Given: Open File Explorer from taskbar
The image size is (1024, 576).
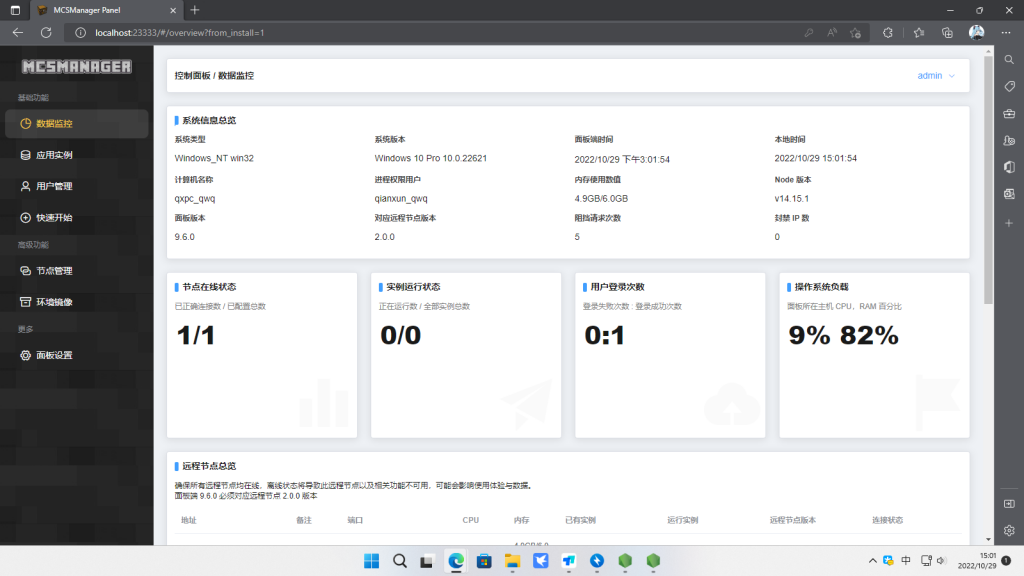Looking at the screenshot, I should pos(512,561).
